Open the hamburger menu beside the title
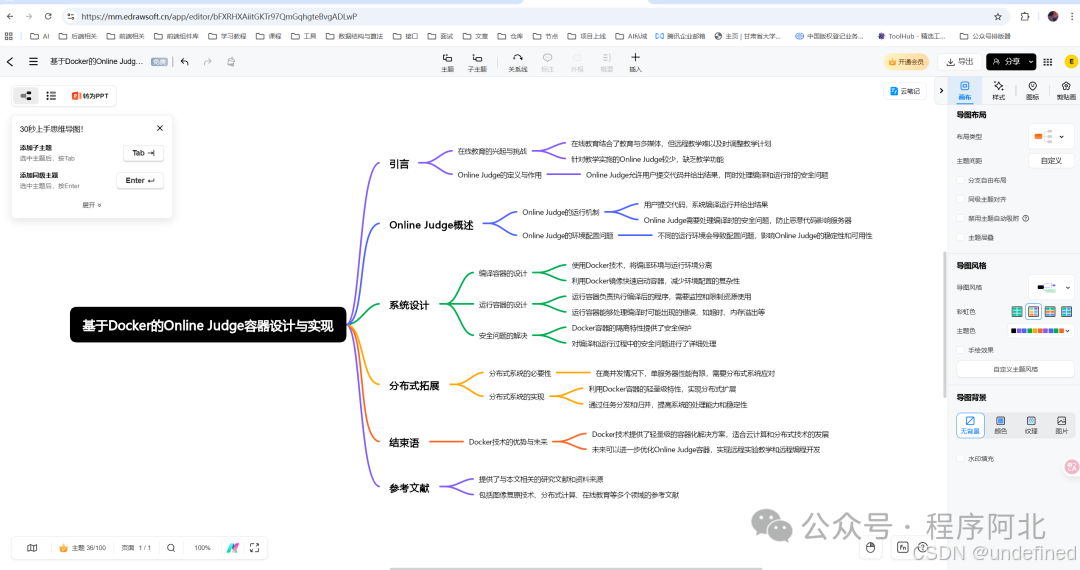This screenshot has width=1080, height=570. tap(33, 61)
